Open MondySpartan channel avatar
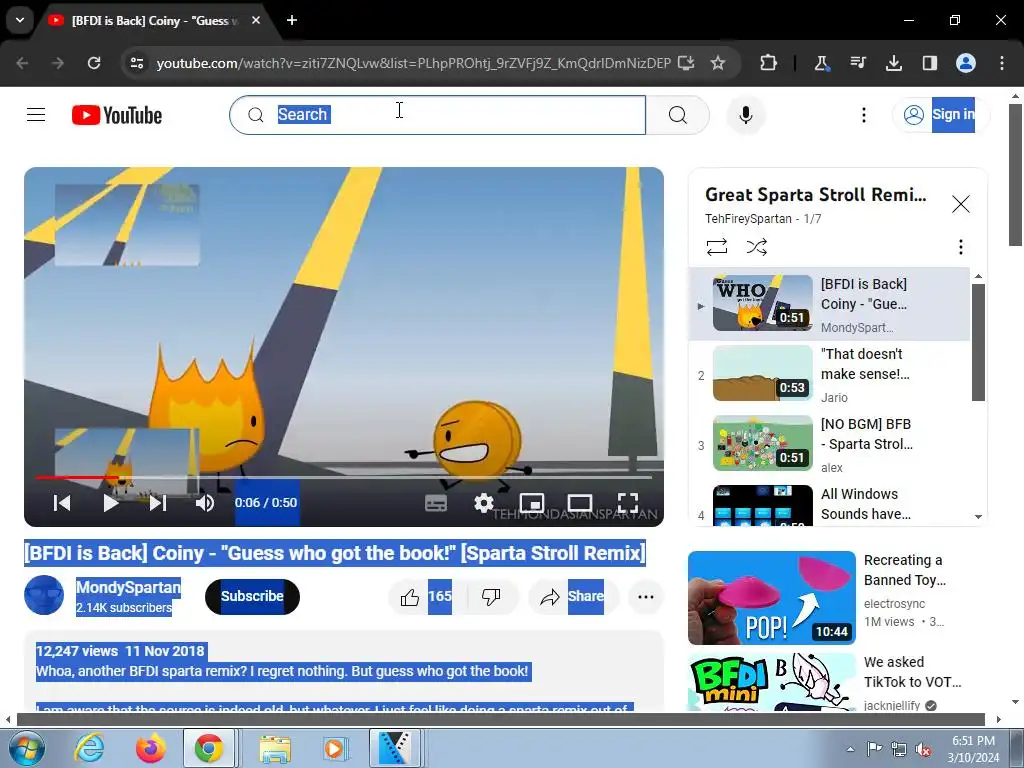The width and height of the screenshot is (1024, 768). [x=44, y=595]
